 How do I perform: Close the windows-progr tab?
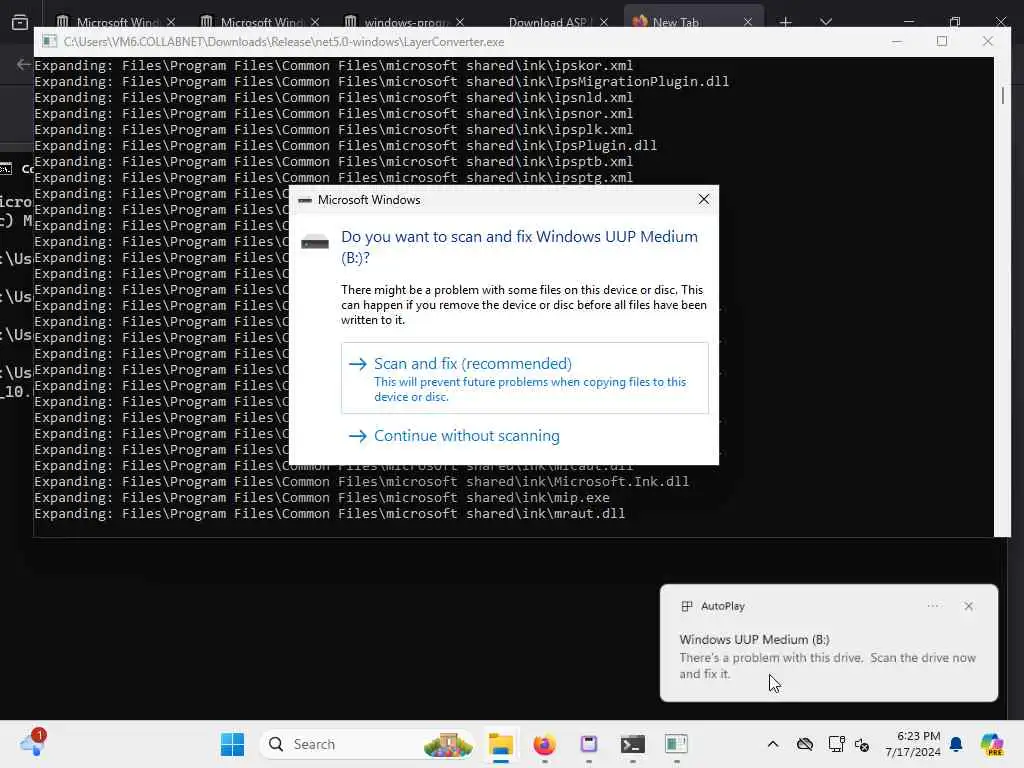[460, 22]
